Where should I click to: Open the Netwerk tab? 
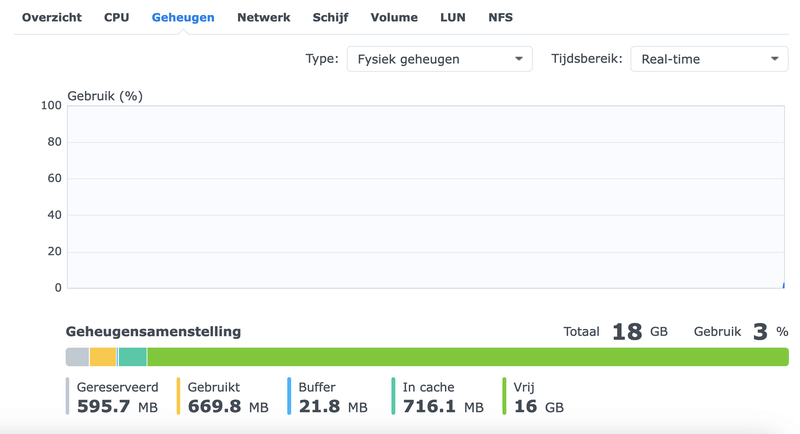tap(263, 17)
